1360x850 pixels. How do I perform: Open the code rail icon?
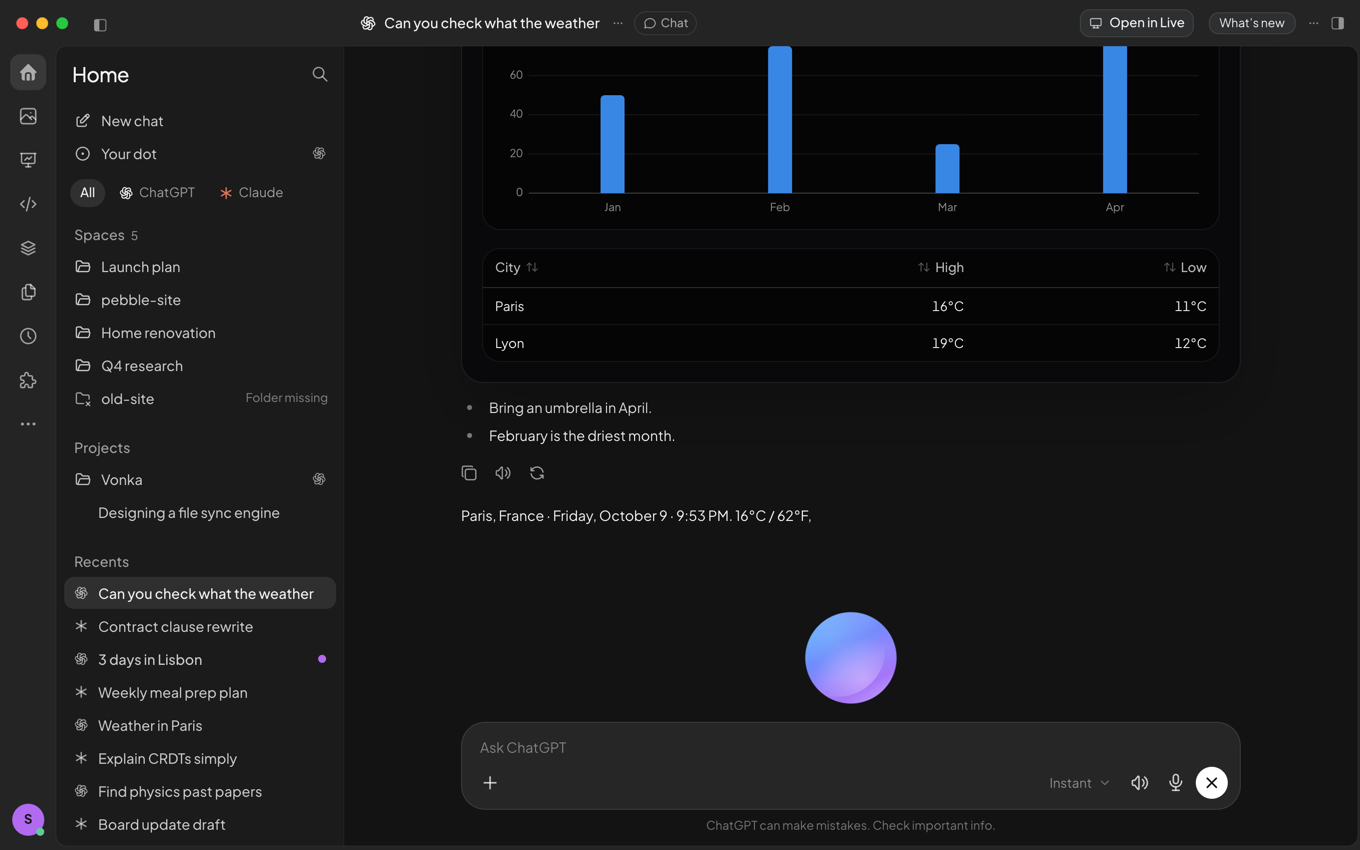coord(28,204)
